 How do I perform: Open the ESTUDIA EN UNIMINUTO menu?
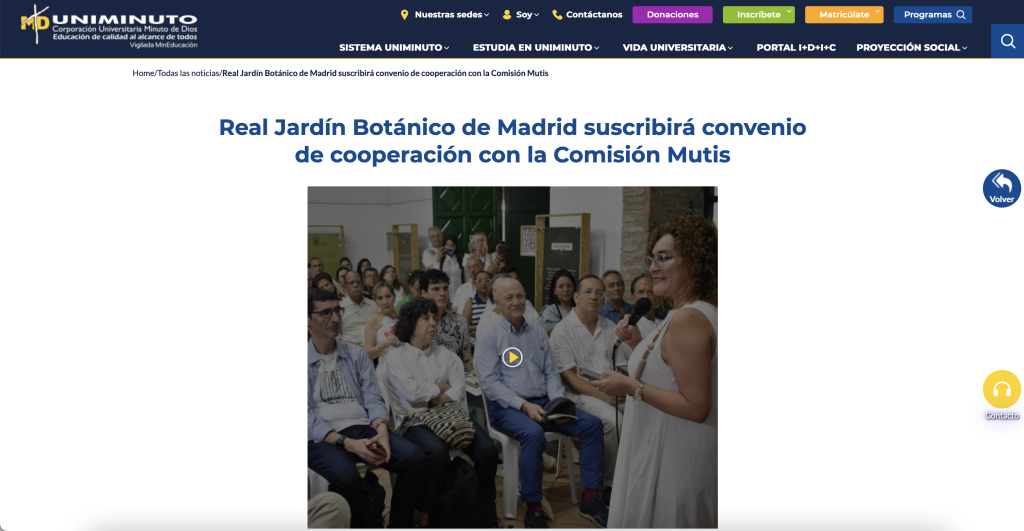coord(536,48)
